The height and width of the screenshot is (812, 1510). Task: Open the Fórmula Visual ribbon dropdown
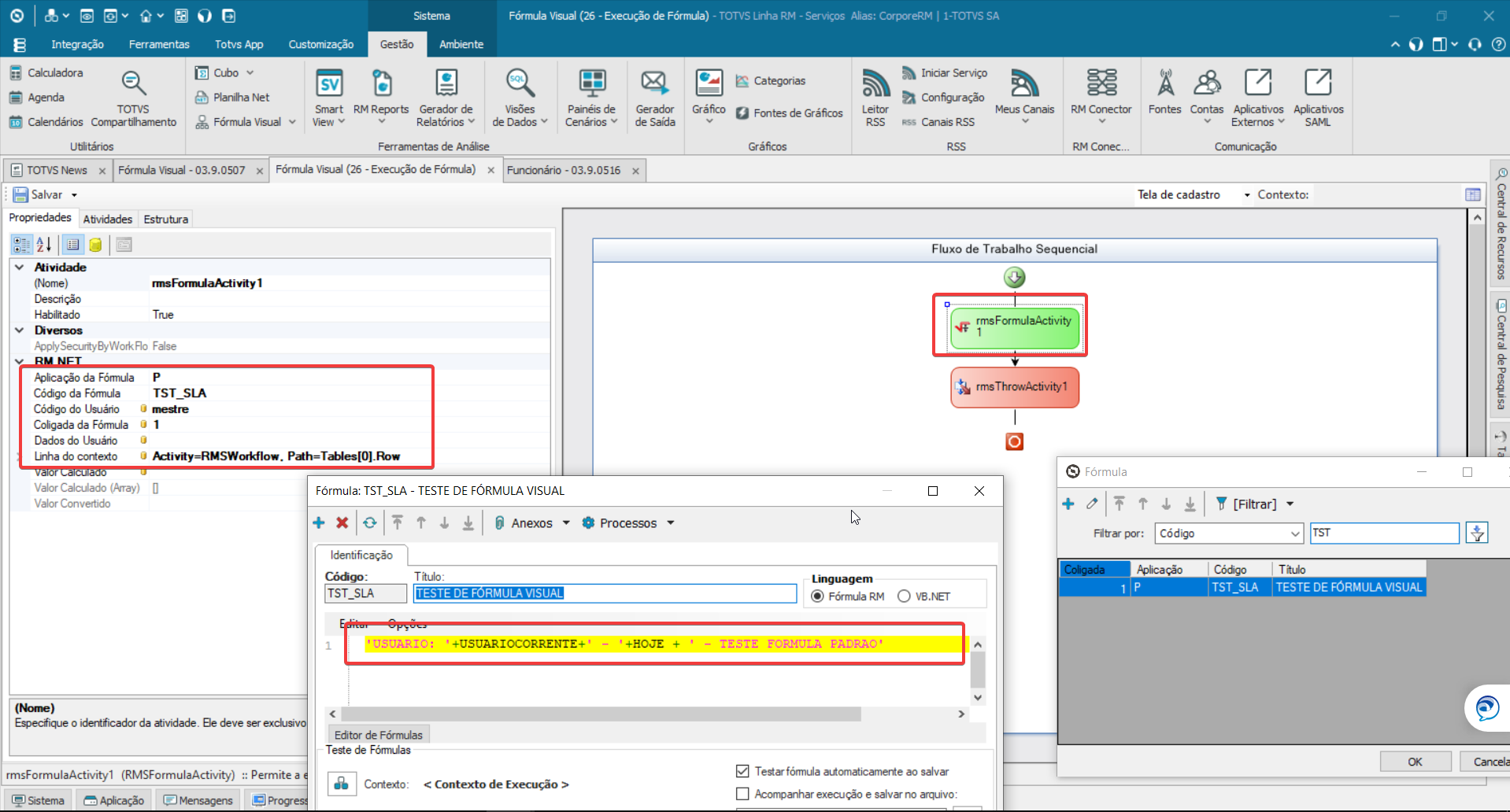point(246,122)
